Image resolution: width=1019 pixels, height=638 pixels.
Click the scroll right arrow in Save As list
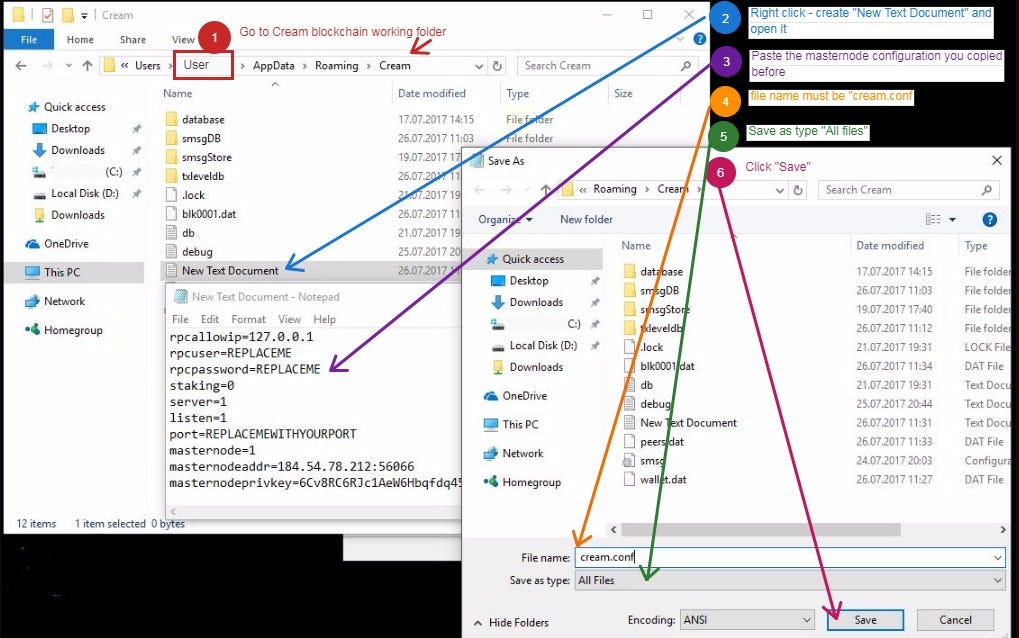point(1003,530)
